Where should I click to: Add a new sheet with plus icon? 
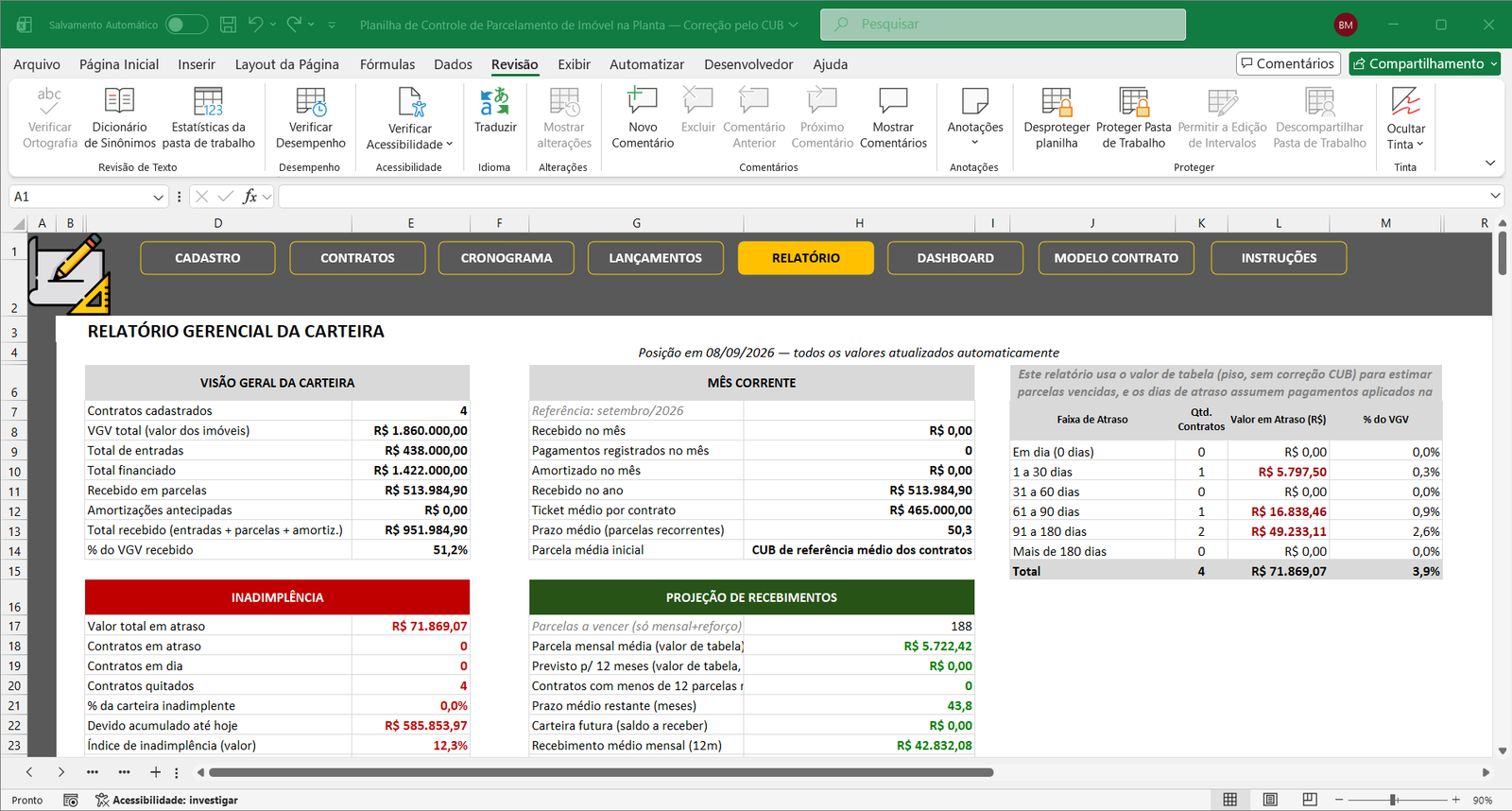[x=156, y=772]
